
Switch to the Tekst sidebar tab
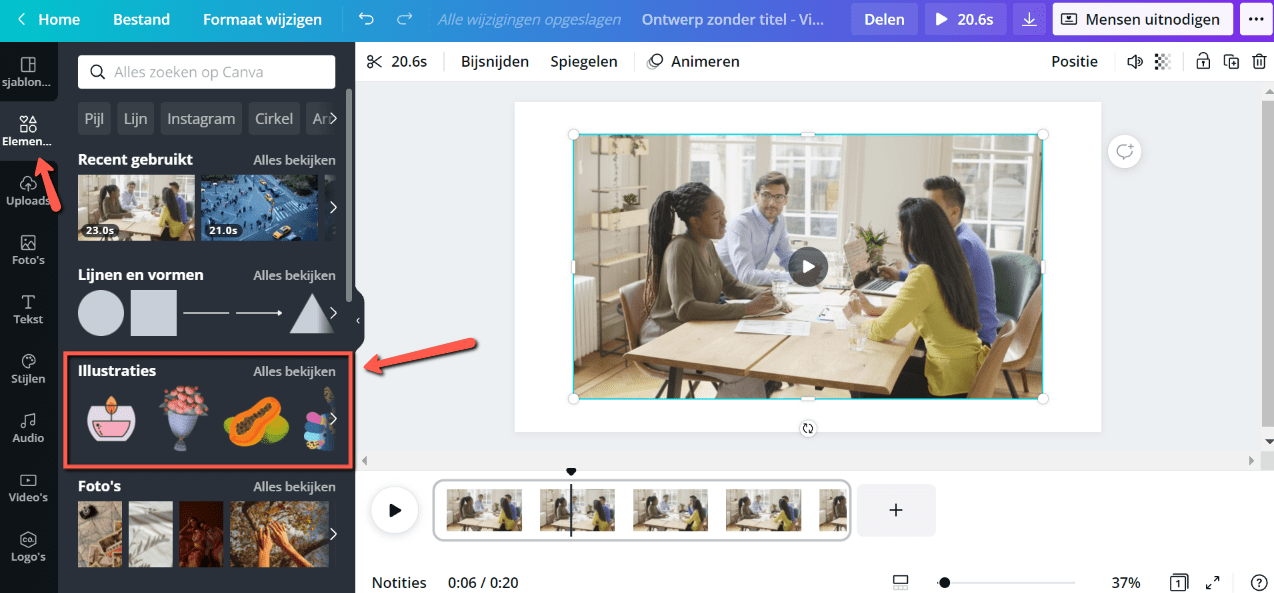tap(28, 309)
